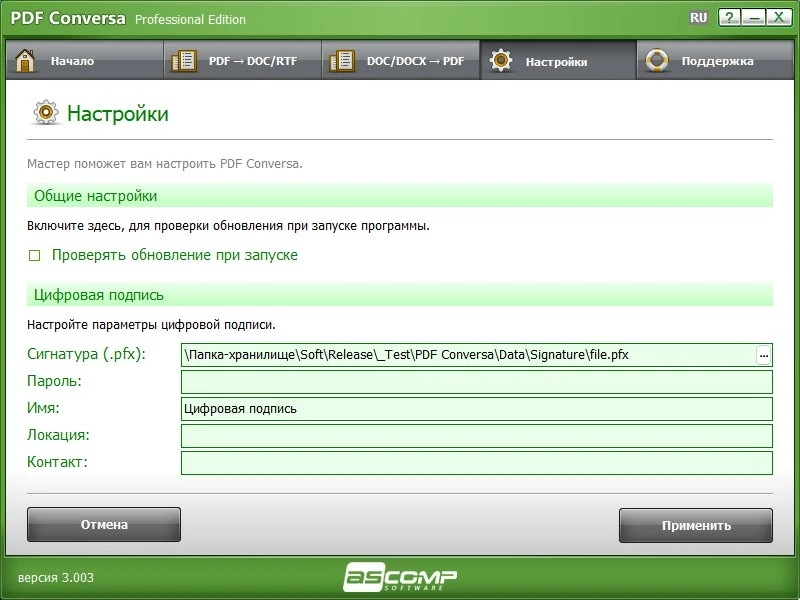
Task: Click the Отмена button
Action: (x=104, y=524)
